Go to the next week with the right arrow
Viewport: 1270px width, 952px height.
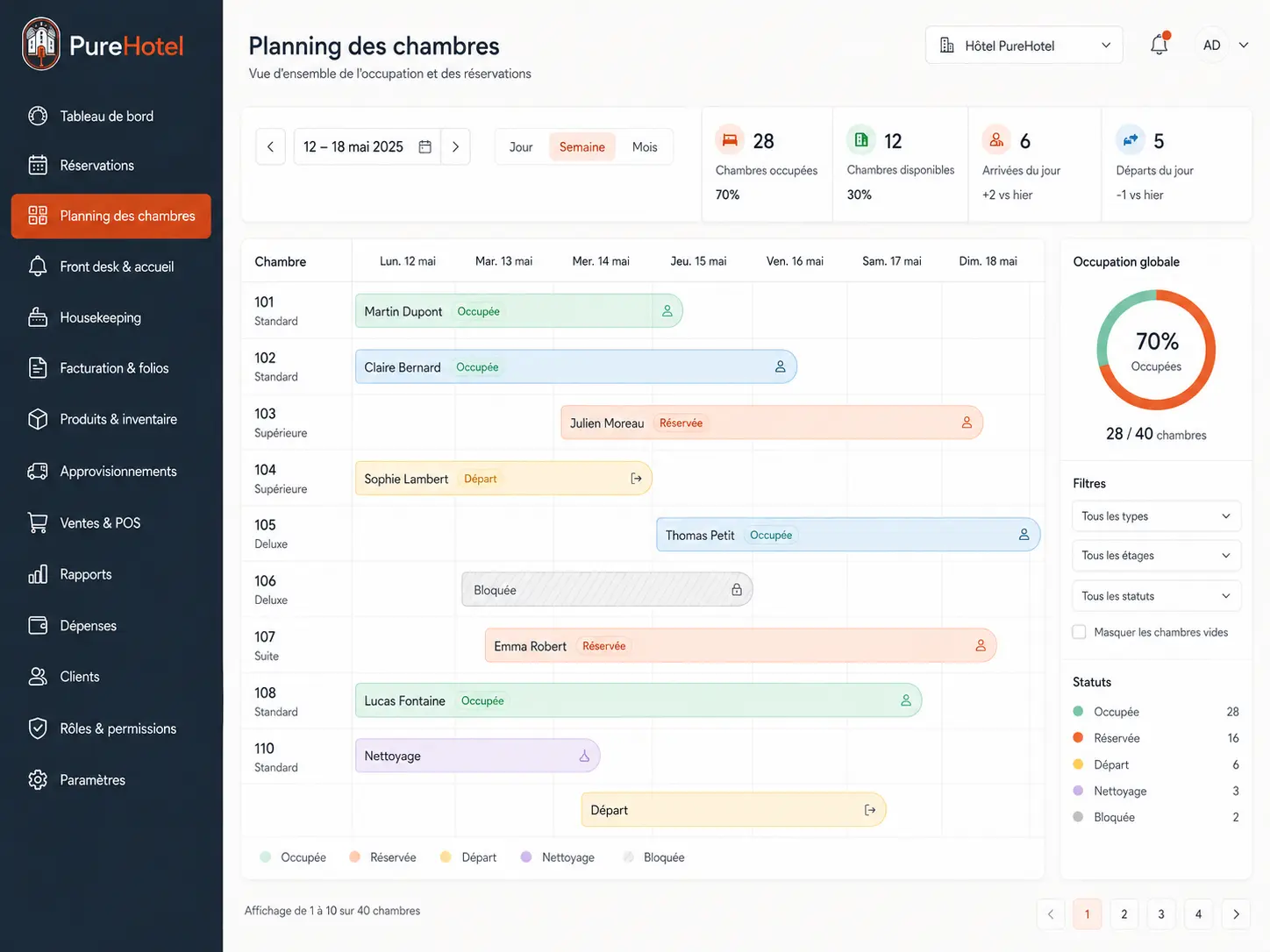click(455, 146)
